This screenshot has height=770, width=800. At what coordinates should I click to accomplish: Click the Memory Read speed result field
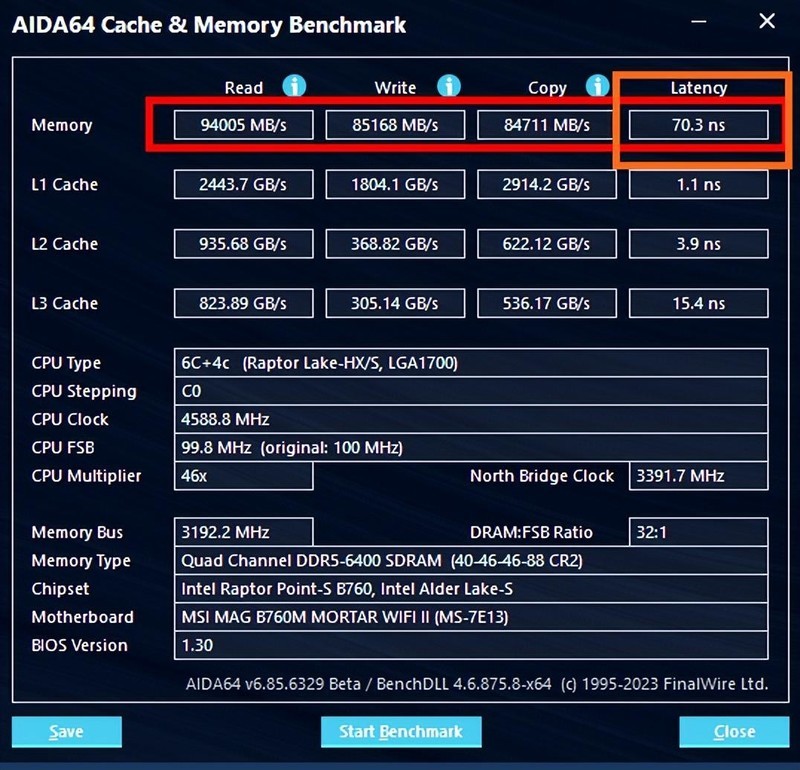click(x=244, y=124)
